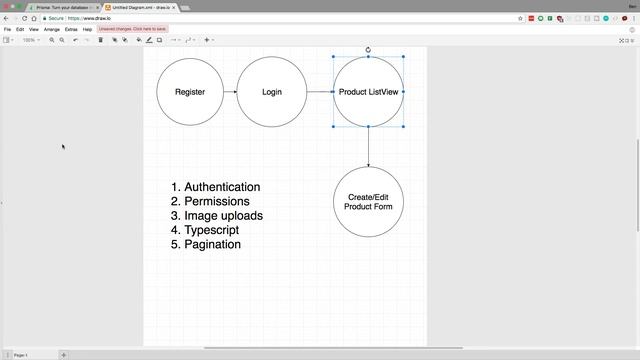This screenshot has width=640, height=360.
Task: Click the '2. Permissions' list text
Action: pos(210,201)
